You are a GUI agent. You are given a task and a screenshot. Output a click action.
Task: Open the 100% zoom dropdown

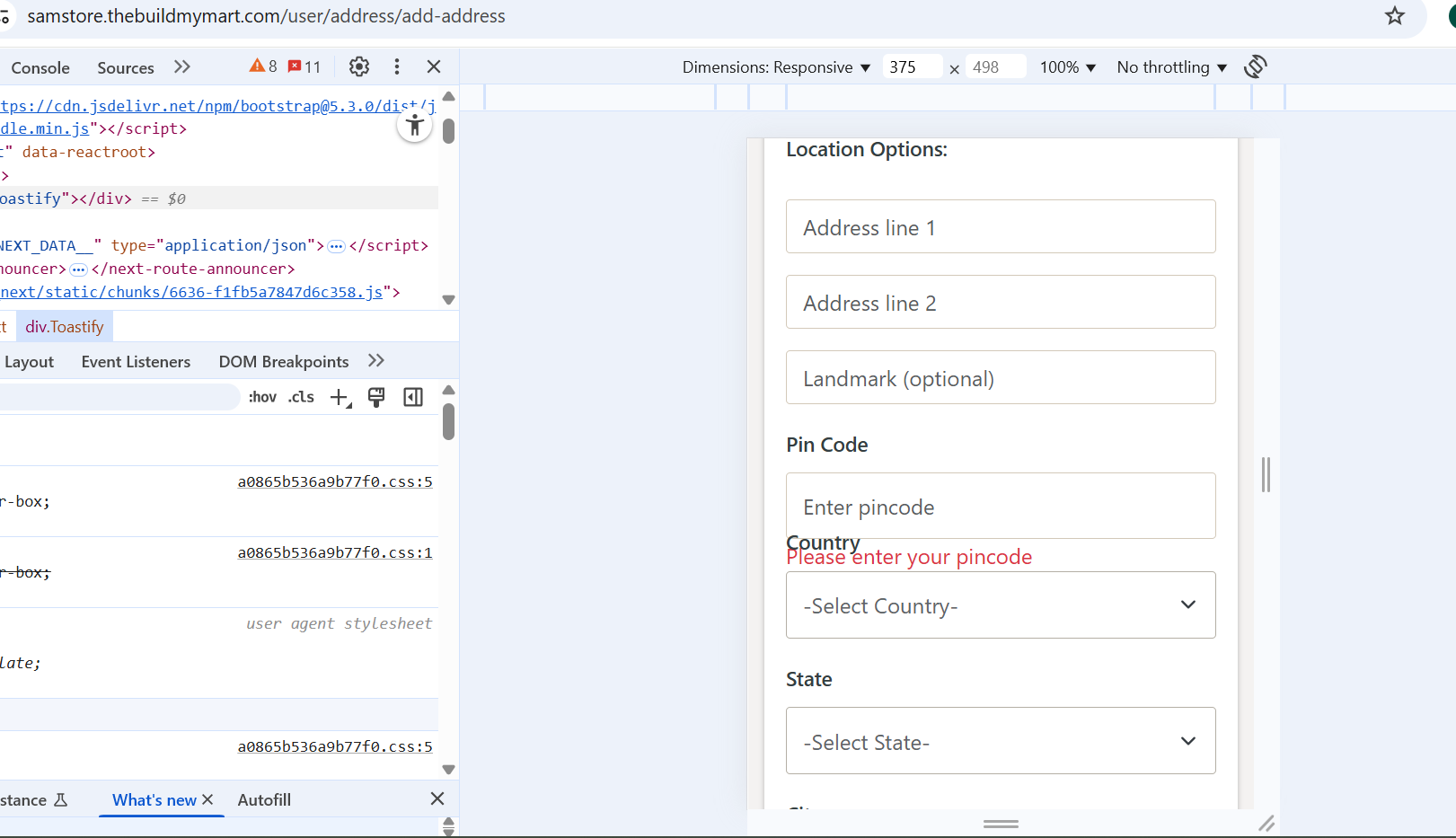[x=1068, y=67]
